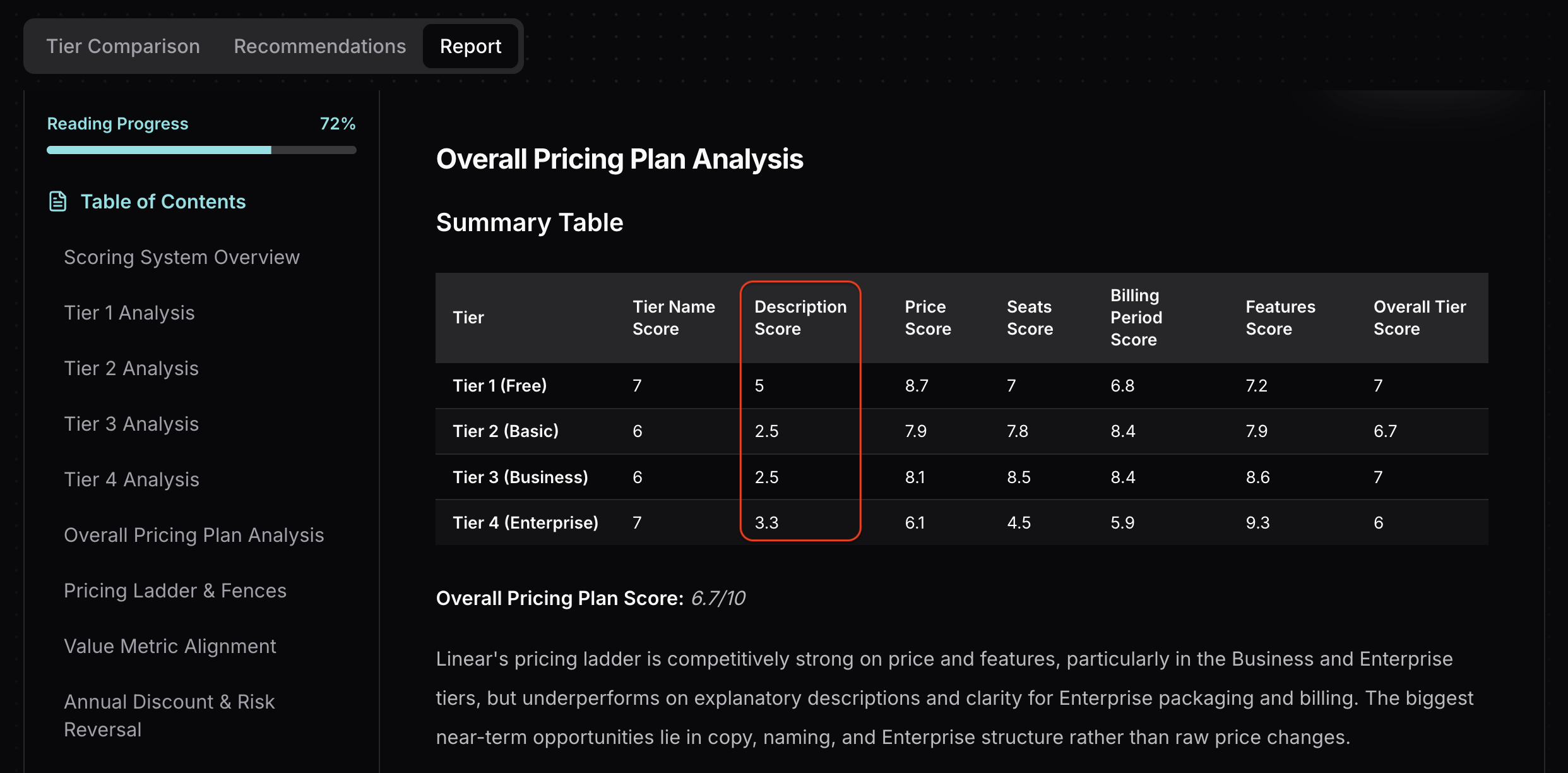
Task: Open the Value Metric Alignment section
Action: (x=170, y=645)
